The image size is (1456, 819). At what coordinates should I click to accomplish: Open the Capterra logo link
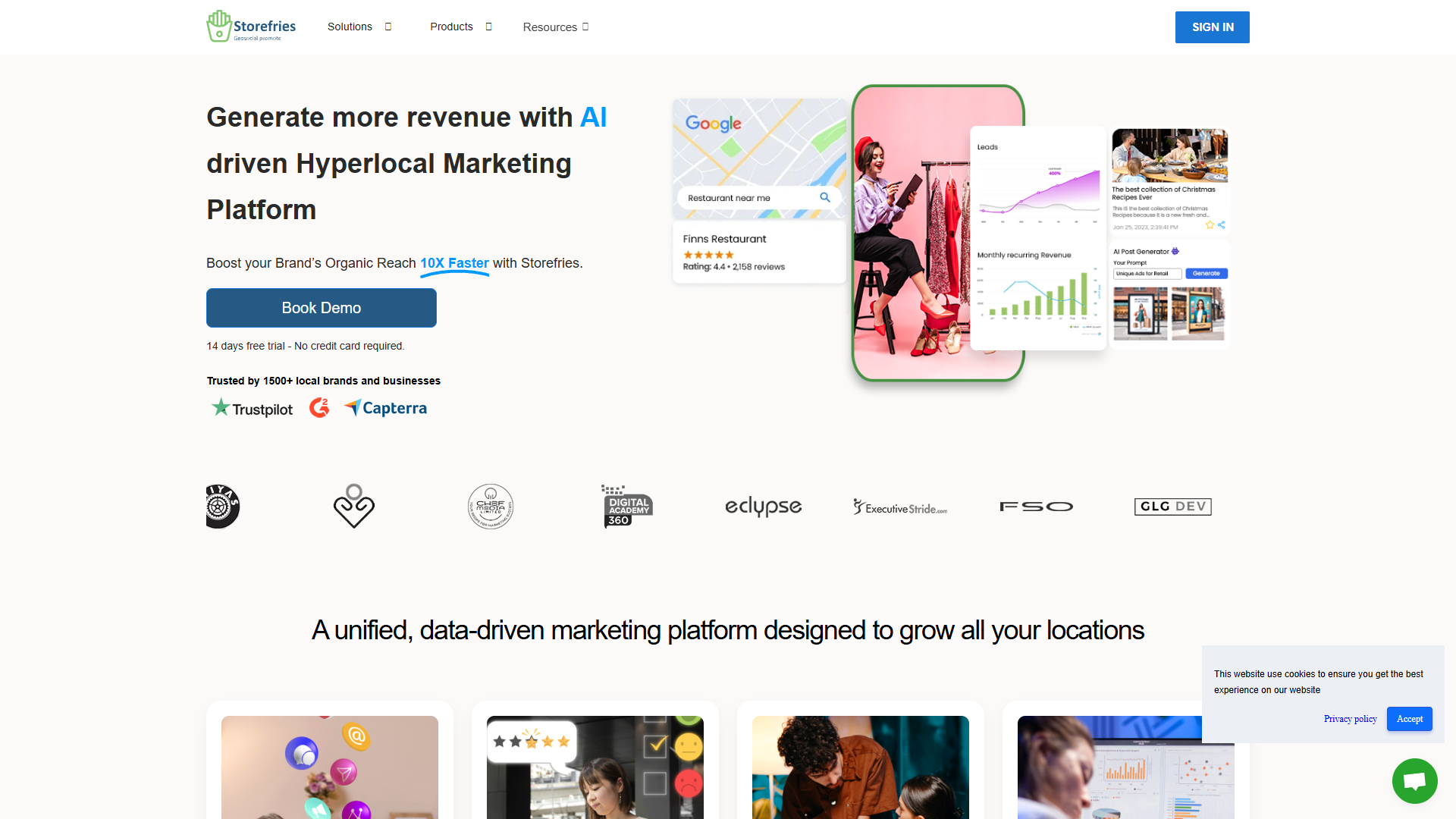(x=385, y=408)
